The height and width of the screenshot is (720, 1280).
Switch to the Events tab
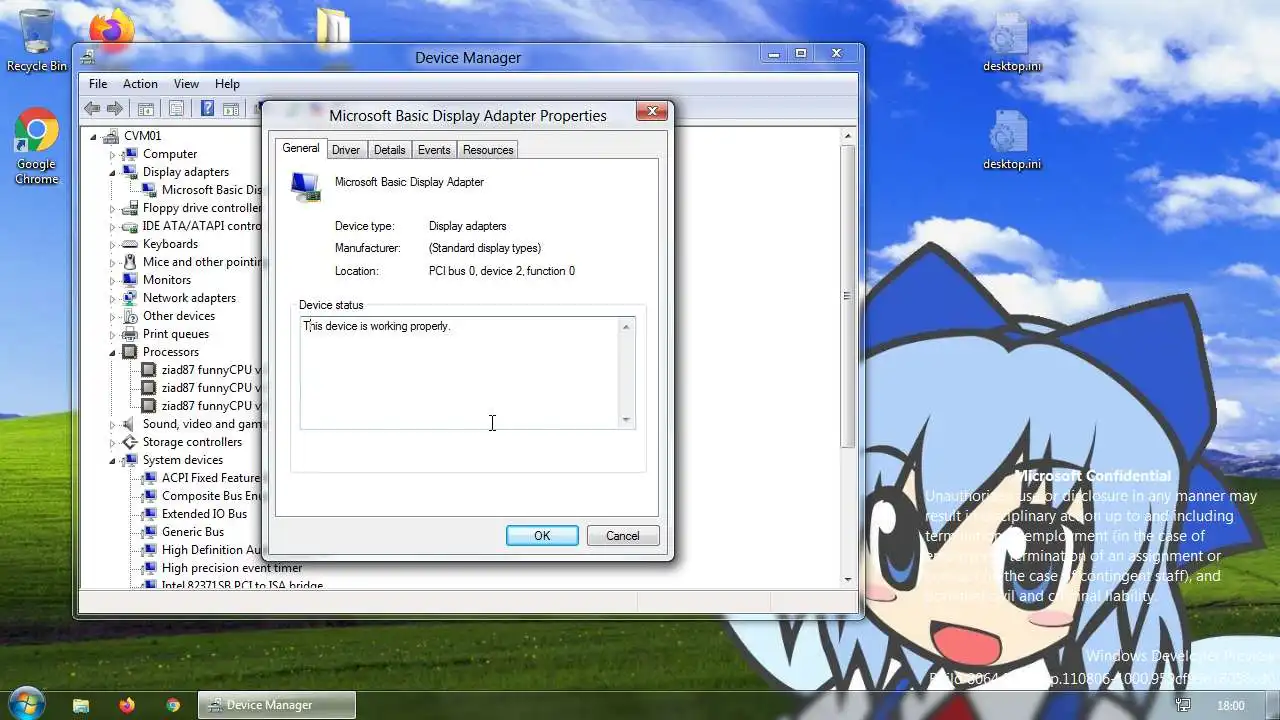point(434,150)
